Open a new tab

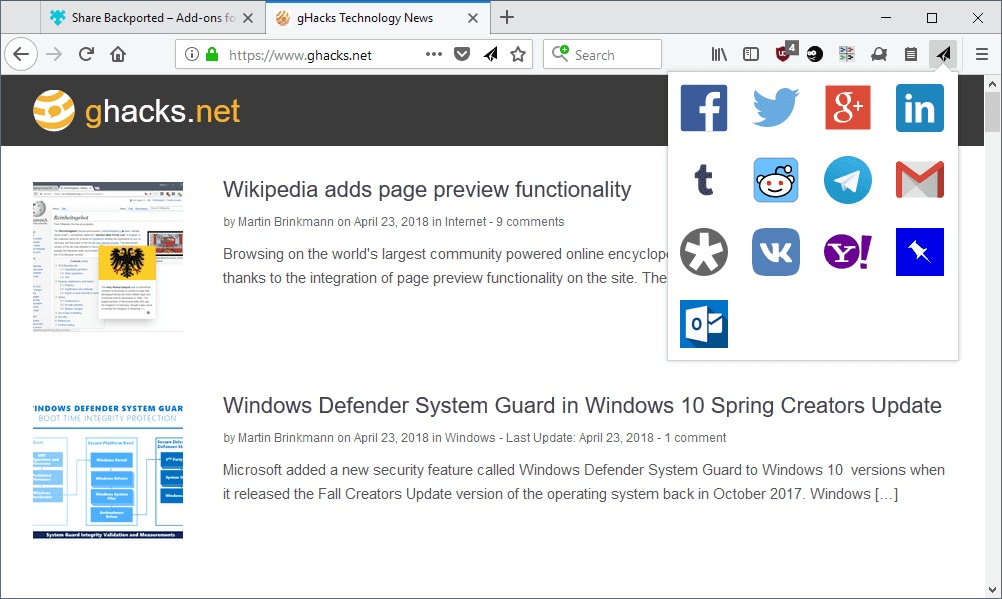click(x=507, y=17)
